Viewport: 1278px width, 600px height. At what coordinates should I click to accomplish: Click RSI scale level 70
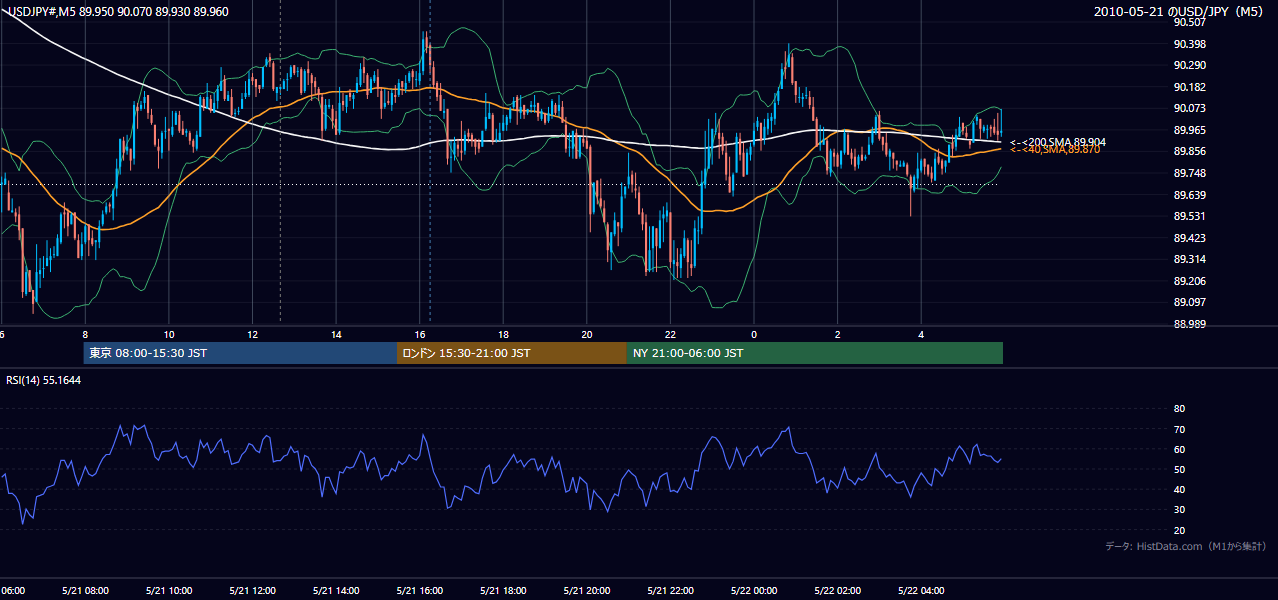tap(1179, 429)
